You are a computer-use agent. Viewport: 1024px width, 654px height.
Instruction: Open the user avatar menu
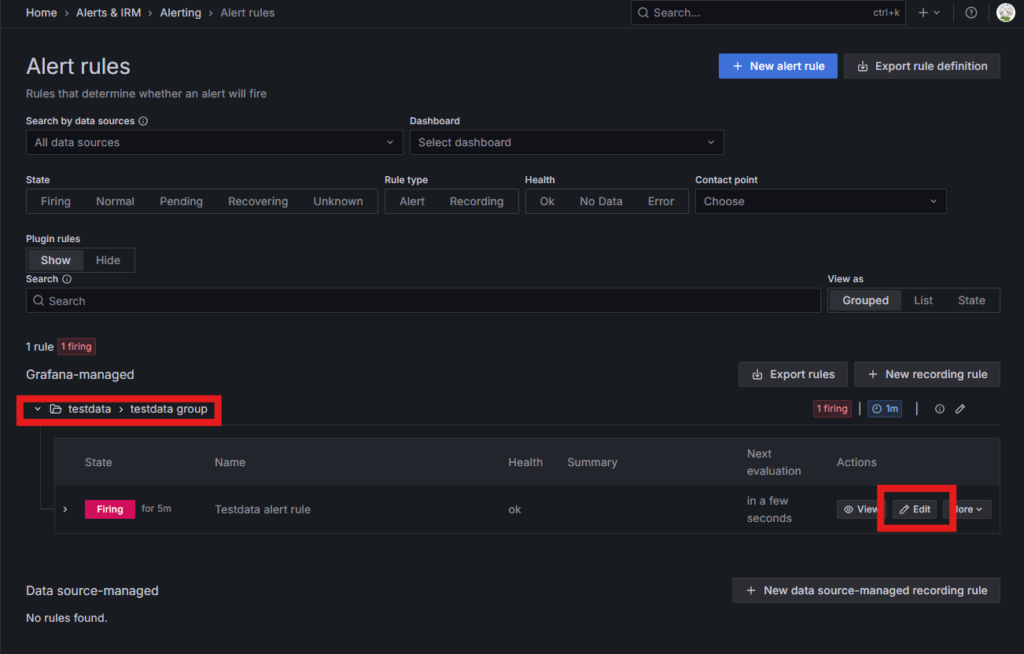pyautogui.click(x=1006, y=12)
